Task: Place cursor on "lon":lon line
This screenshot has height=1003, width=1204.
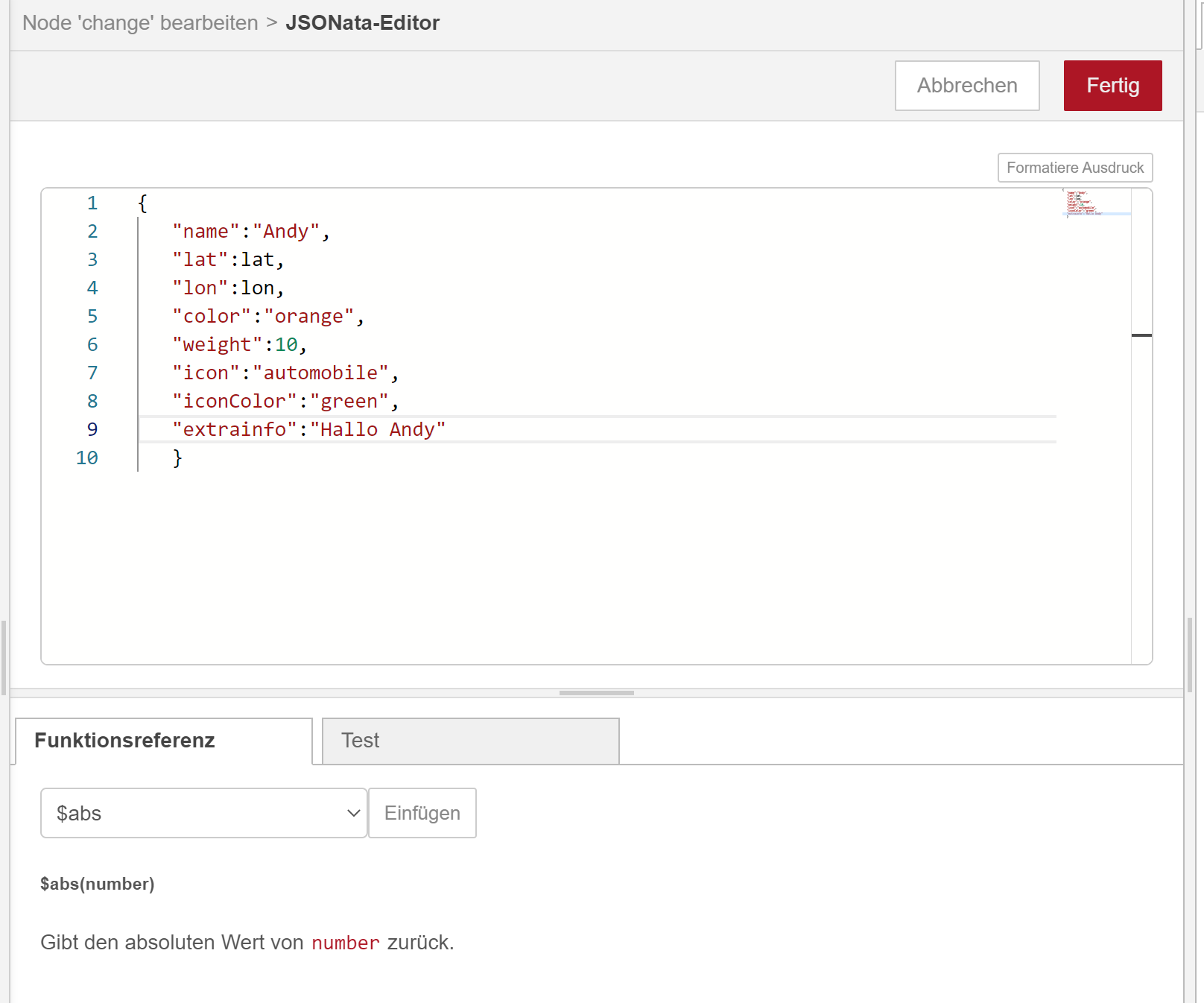Action: click(x=228, y=288)
